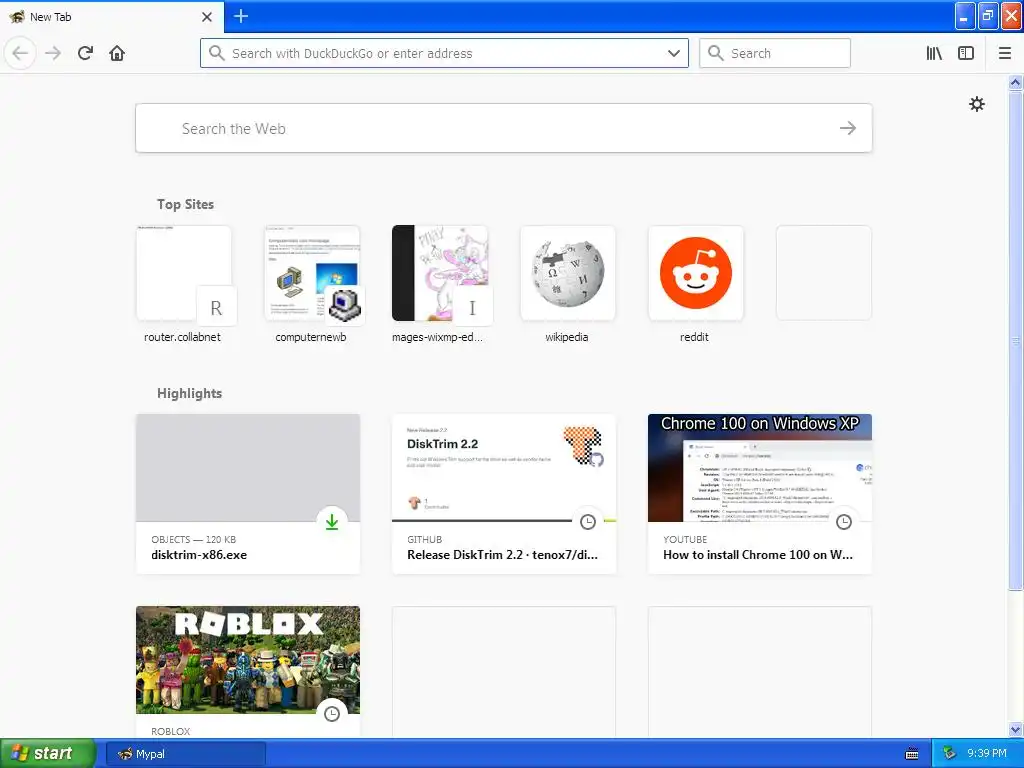Open Release DiskTrim 2.2 GitHub link
The image size is (1024, 768).
[x=502, y=555]
